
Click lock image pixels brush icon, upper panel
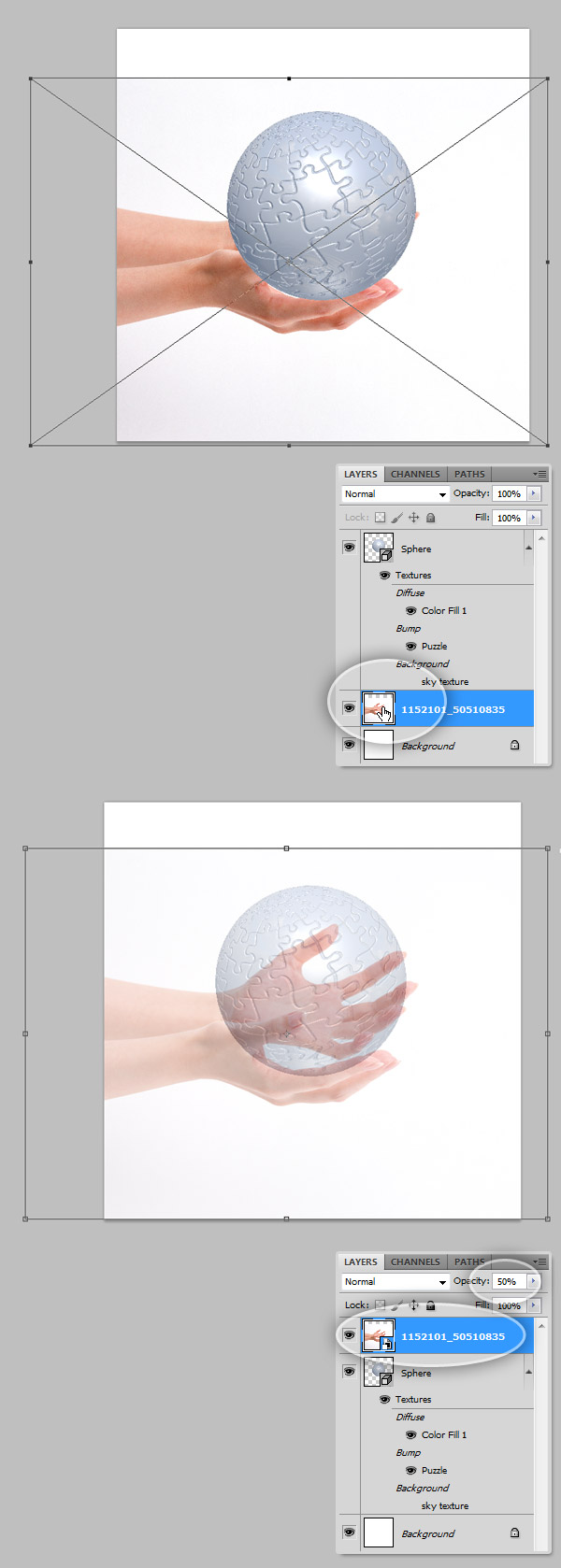coord(397,518)
